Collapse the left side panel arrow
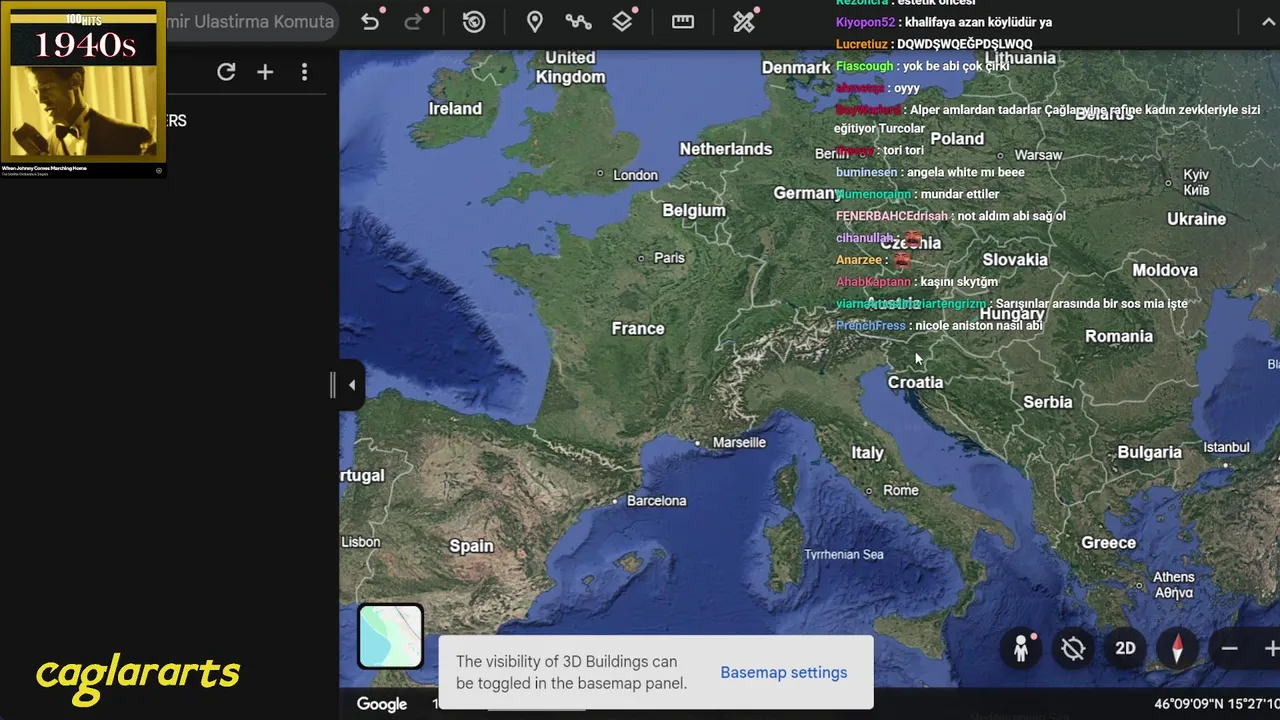The height and width of the screenshot is (720, 1280). point(351,385)
